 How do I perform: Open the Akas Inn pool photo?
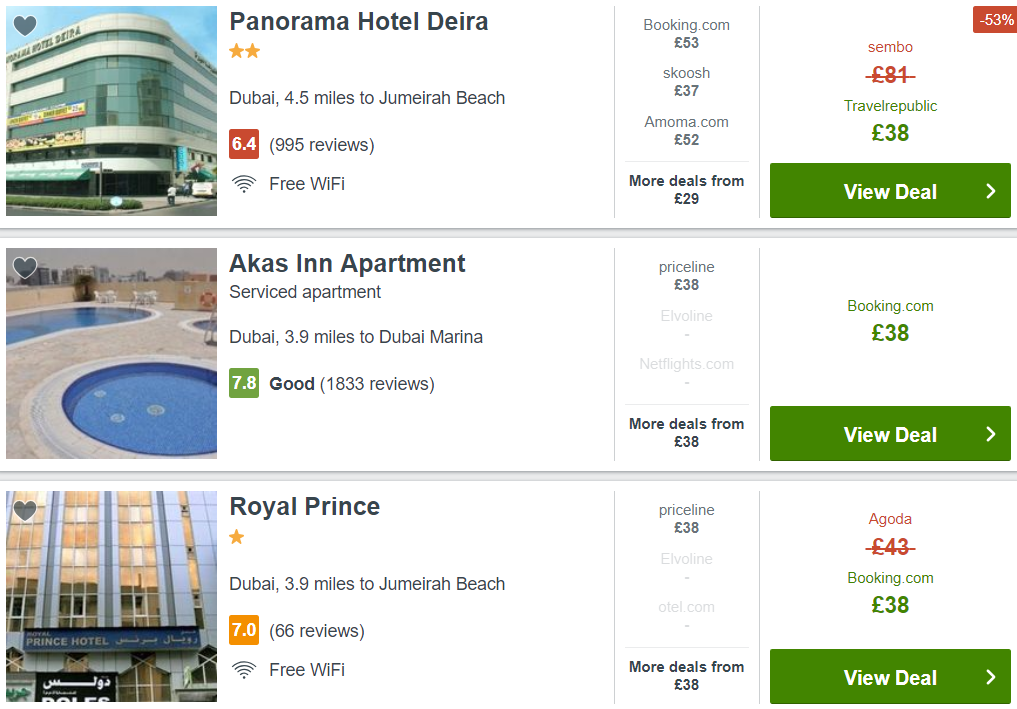tap(112, 354)
